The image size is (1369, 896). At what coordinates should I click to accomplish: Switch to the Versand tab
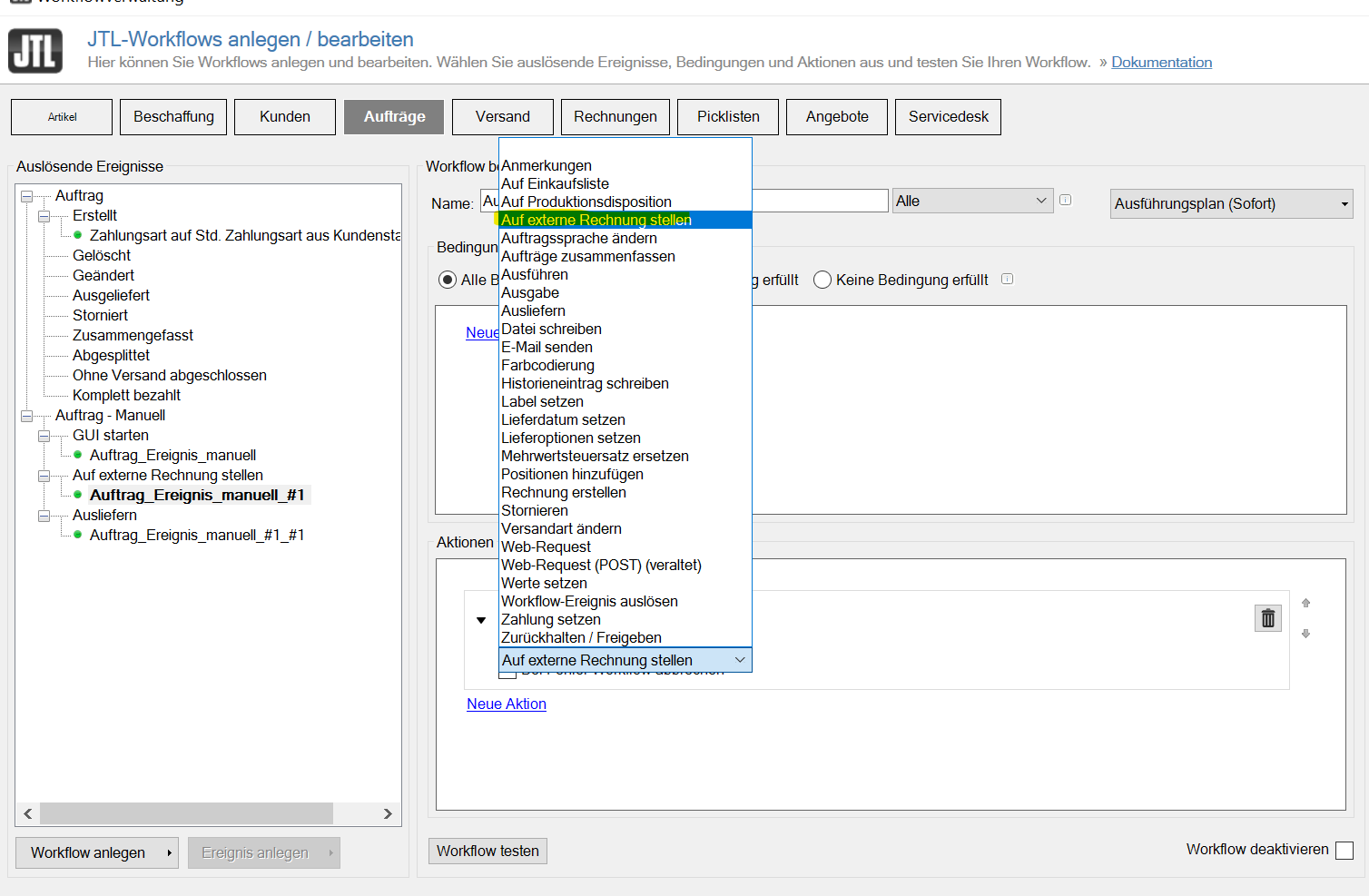503,117
